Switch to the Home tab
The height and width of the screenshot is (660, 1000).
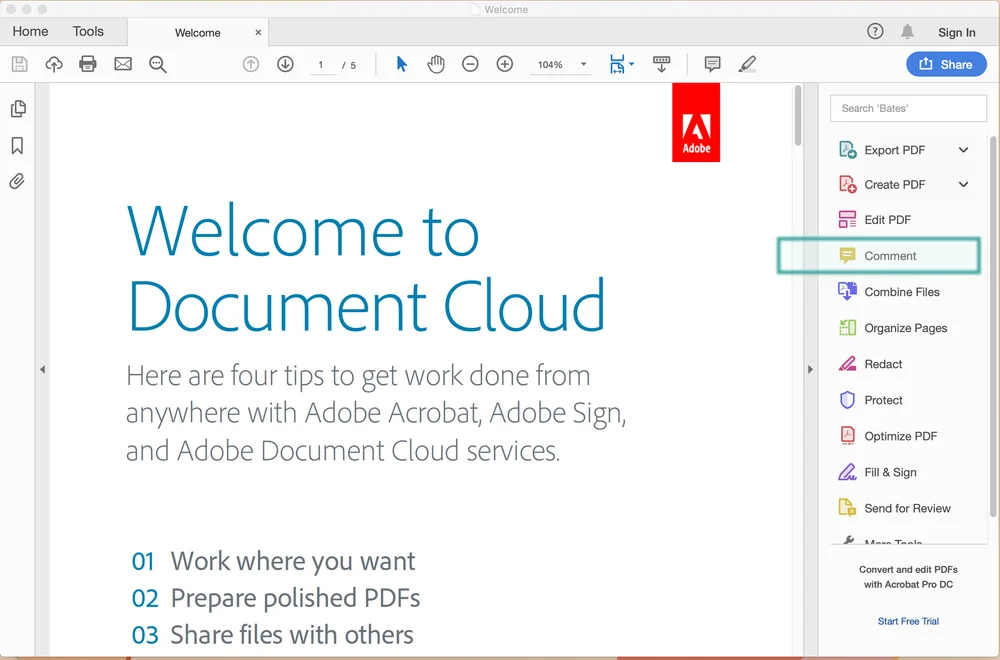[x=29, y=31]
